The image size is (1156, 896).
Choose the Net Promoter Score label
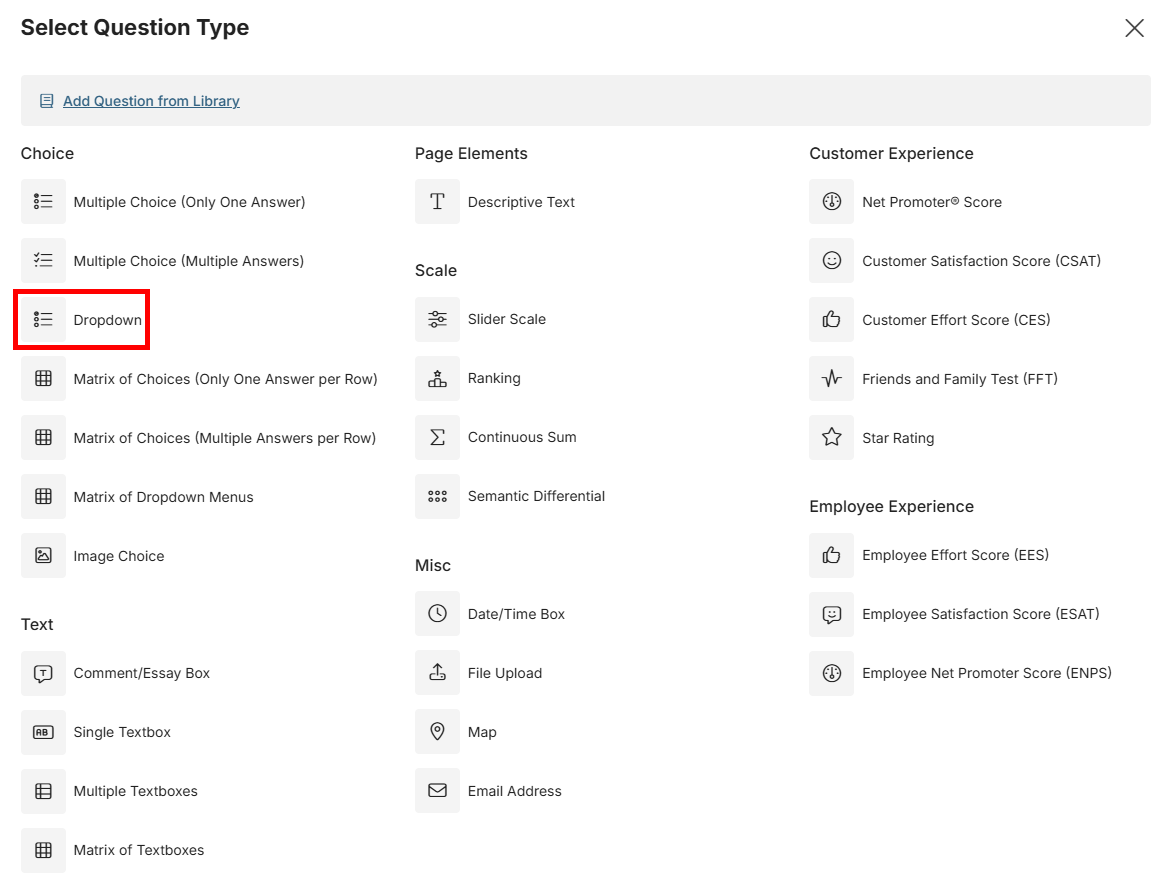[932, 202]
